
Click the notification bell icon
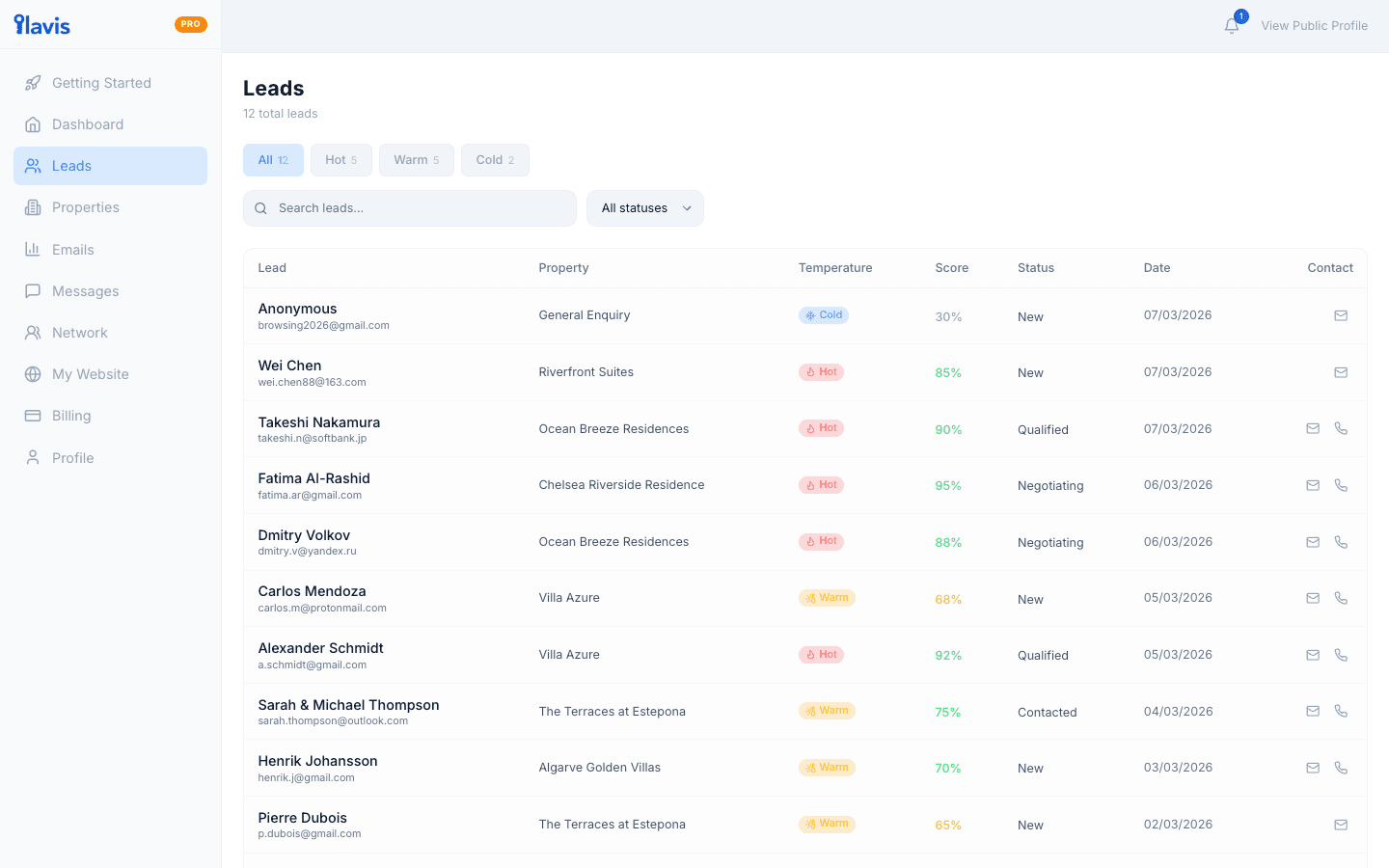point(1232,25)
